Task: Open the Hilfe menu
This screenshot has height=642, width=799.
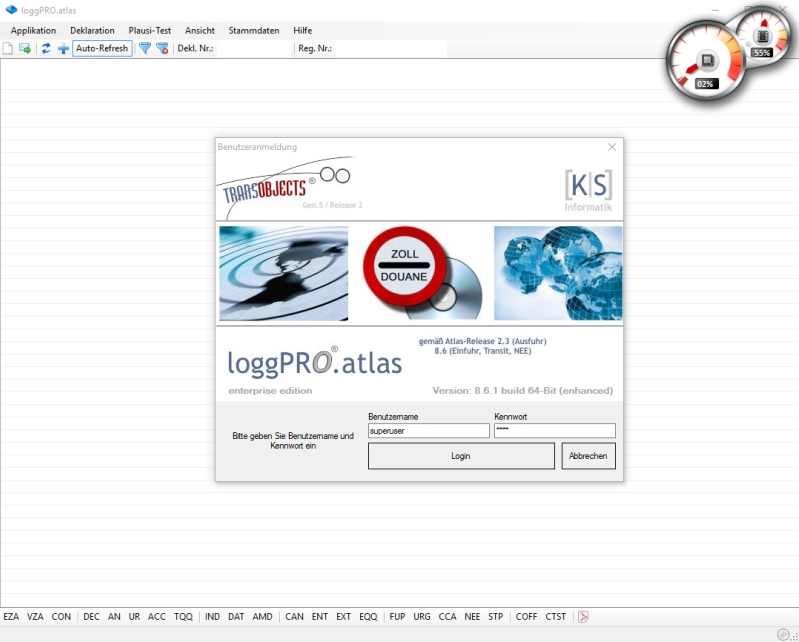Action: pos(303,31)
